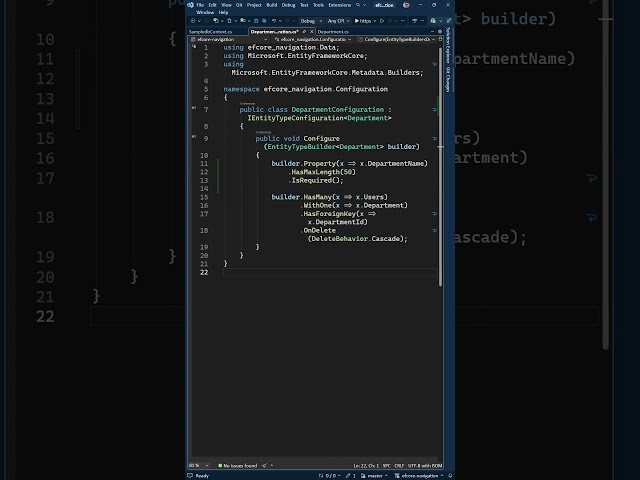
Task: Open the Any CPU platform dropdown
Action: (x=338, y=21)
